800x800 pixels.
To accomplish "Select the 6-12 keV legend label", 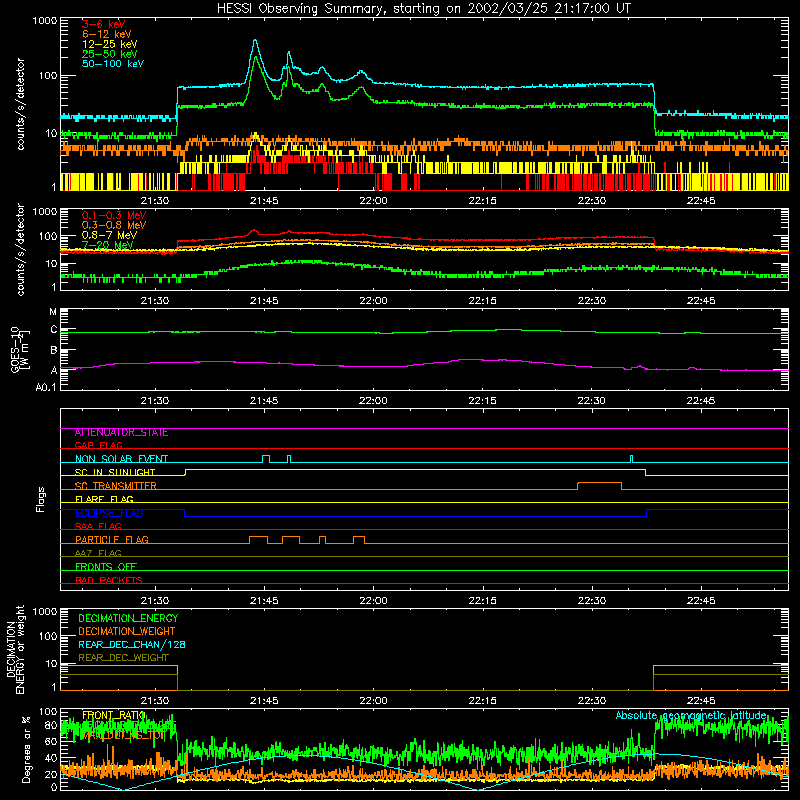I will pos(107,34).
